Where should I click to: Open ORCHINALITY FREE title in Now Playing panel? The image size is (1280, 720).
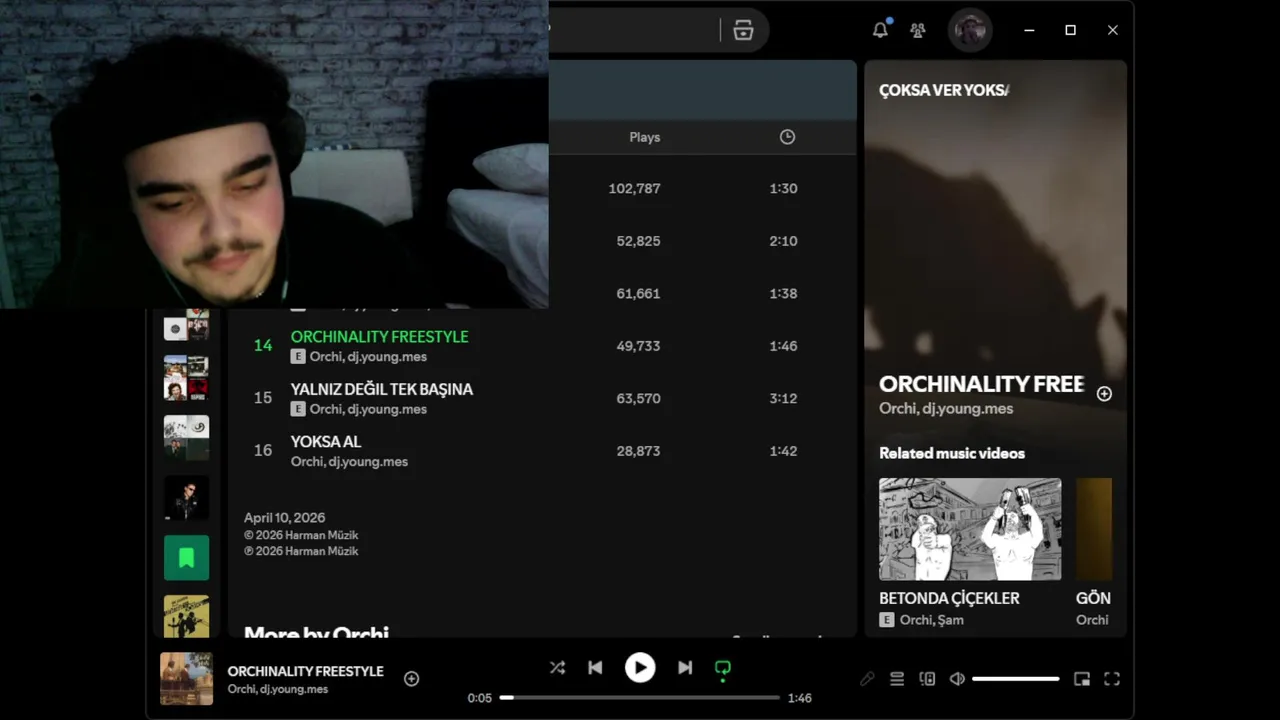coord(981,384)
